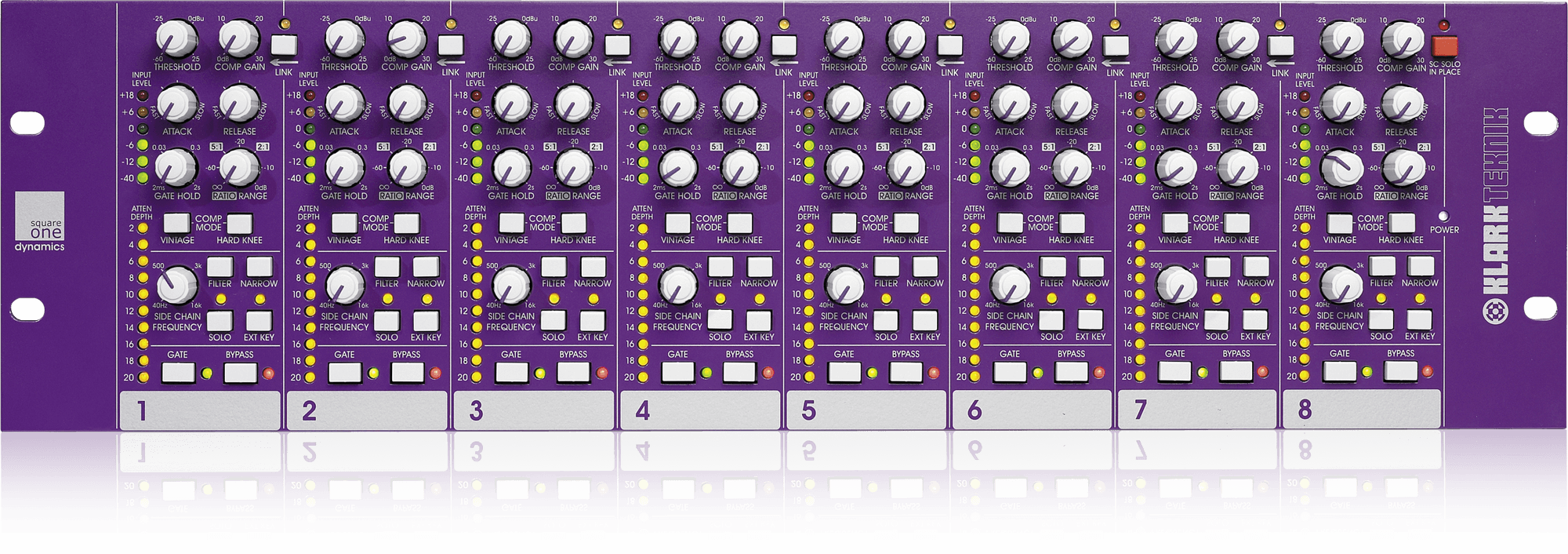Click the Klark Teknik logo emblem

click(x=1495, y=312)
